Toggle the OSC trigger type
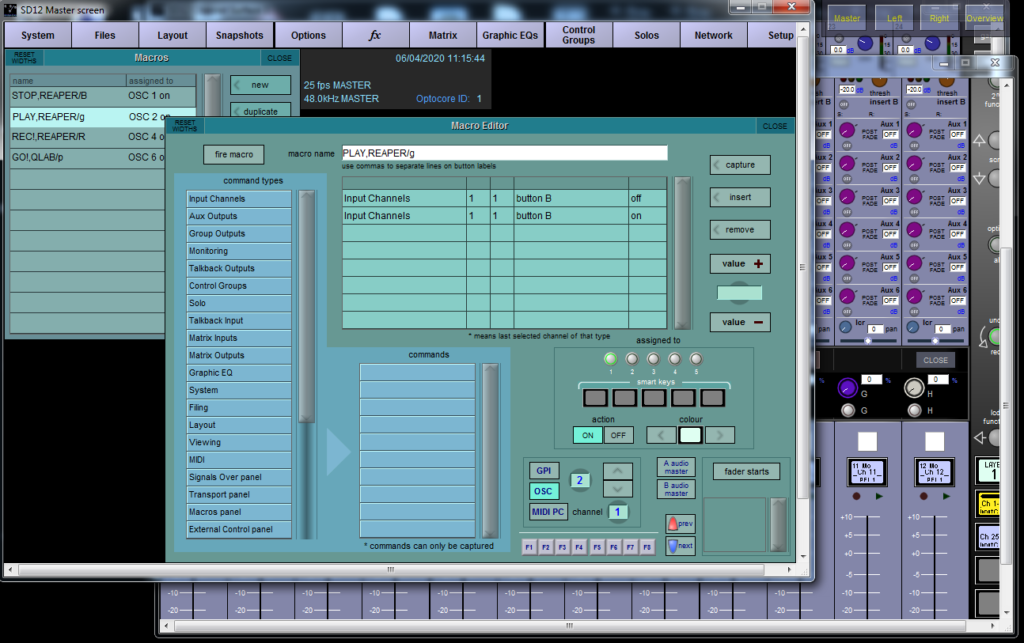The height and width of the screenshot is (643, 1024). pyautogui.click(x=543, y=491)
